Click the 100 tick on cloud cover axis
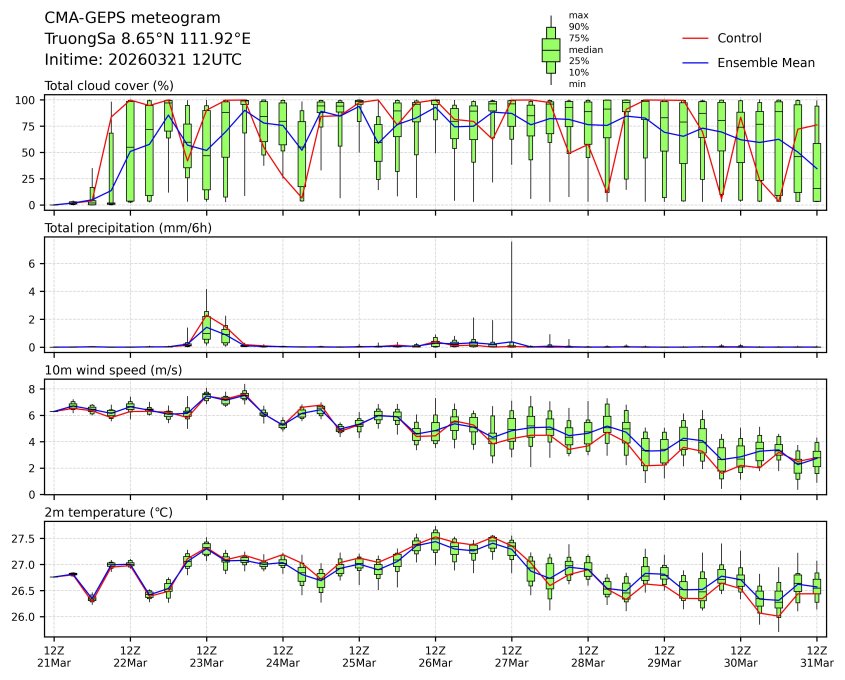The width and height of the screenshot is (845, 680). click(26, 100)
